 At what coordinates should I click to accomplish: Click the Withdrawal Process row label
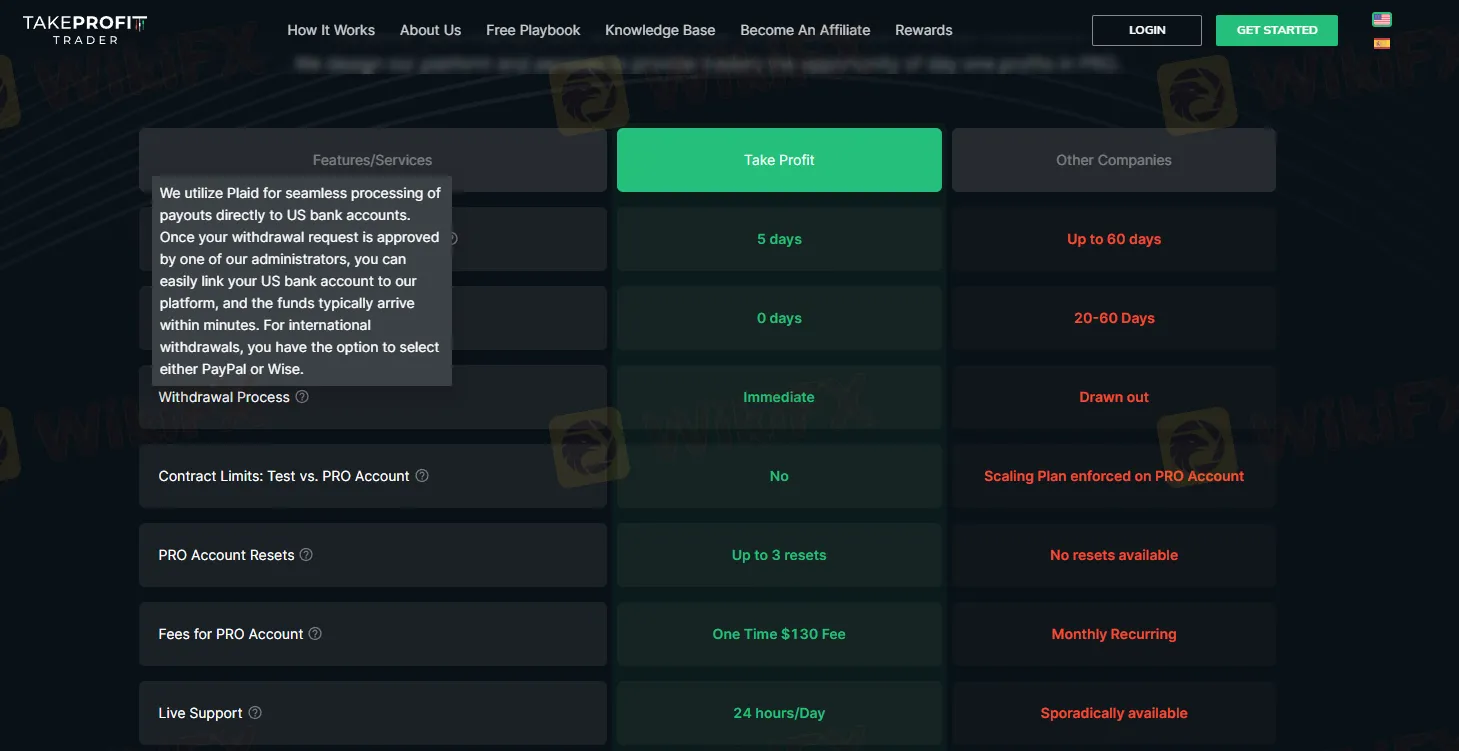224,397
